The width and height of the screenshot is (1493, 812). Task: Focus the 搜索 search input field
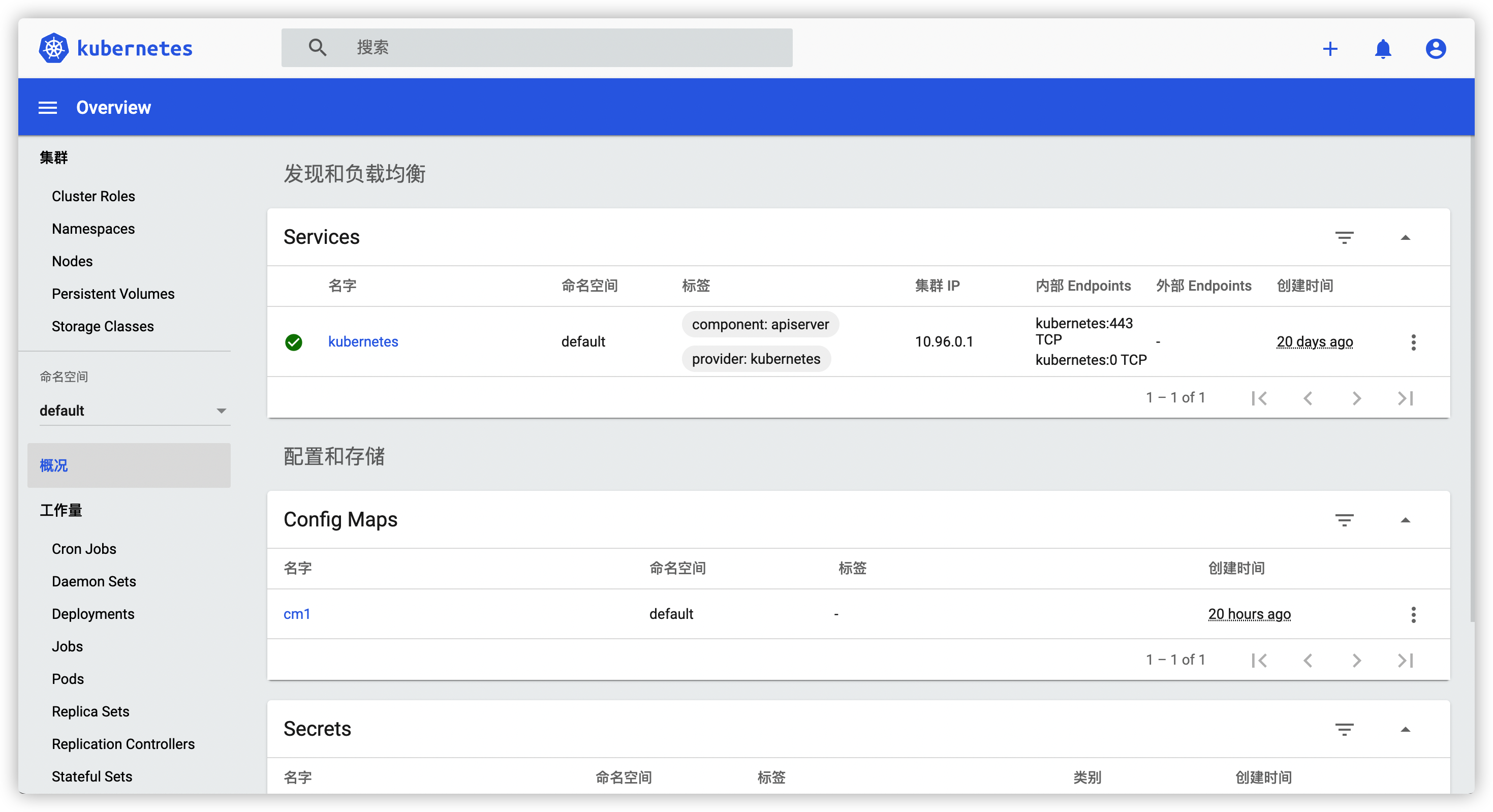(x=537, y=48)
